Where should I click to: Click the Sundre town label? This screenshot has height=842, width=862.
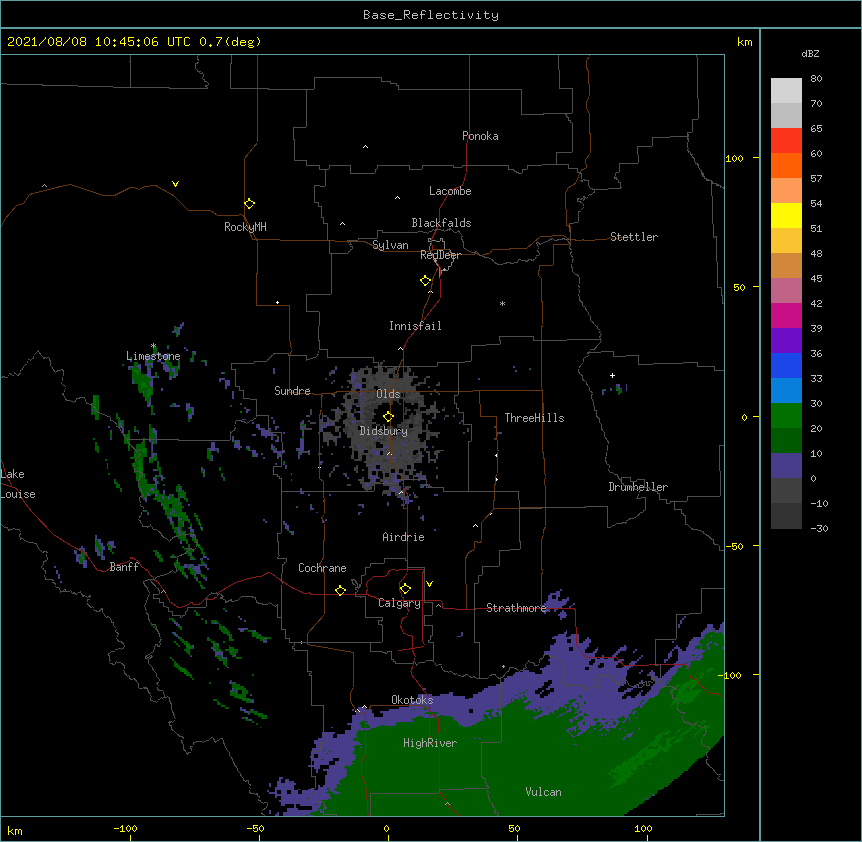click(x=292, y=391)
